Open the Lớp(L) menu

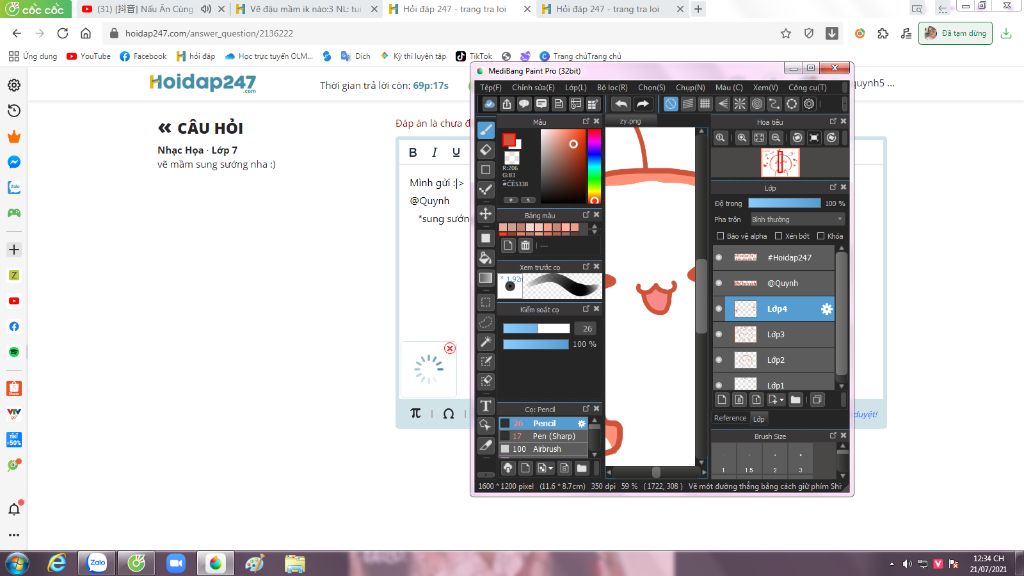(575, 88)
